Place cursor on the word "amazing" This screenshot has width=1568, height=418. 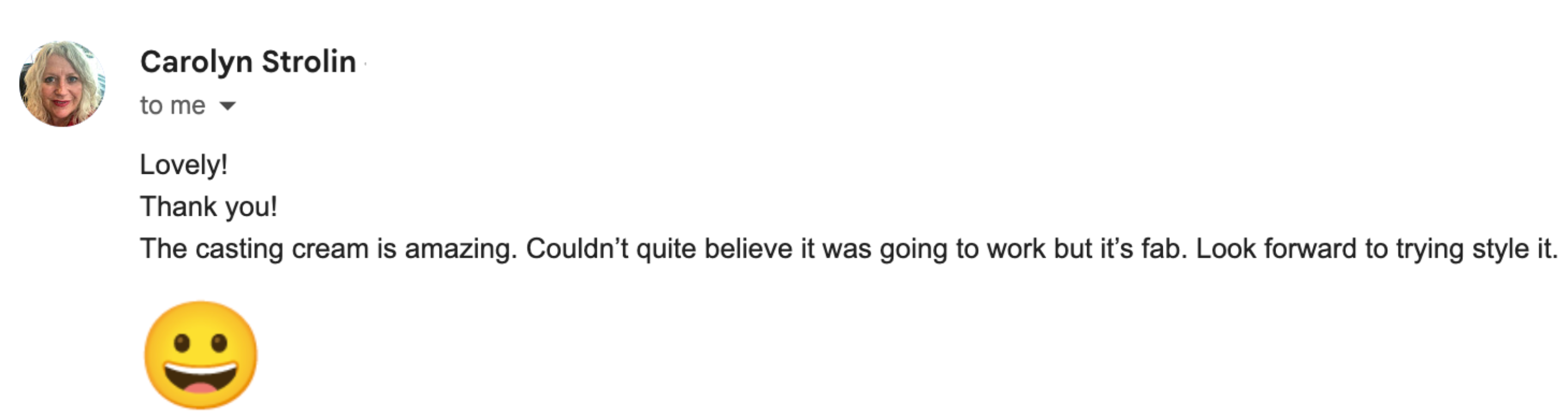point(459,249)
